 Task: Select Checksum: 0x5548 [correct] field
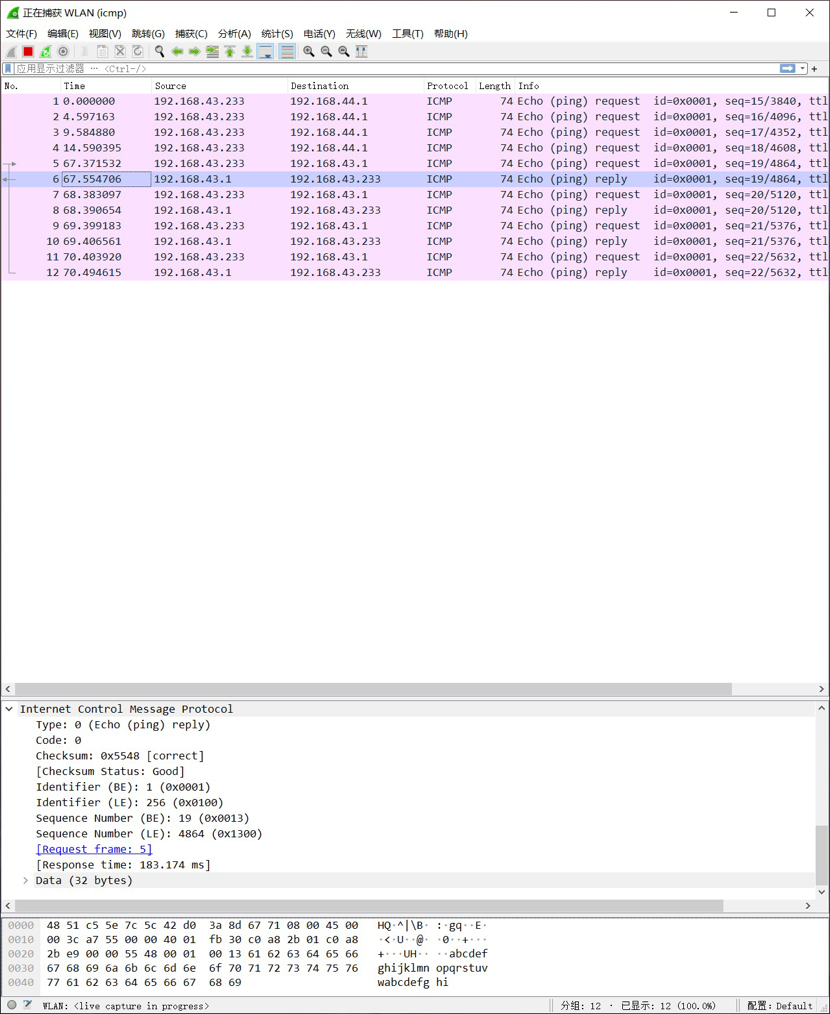[120, 756]
